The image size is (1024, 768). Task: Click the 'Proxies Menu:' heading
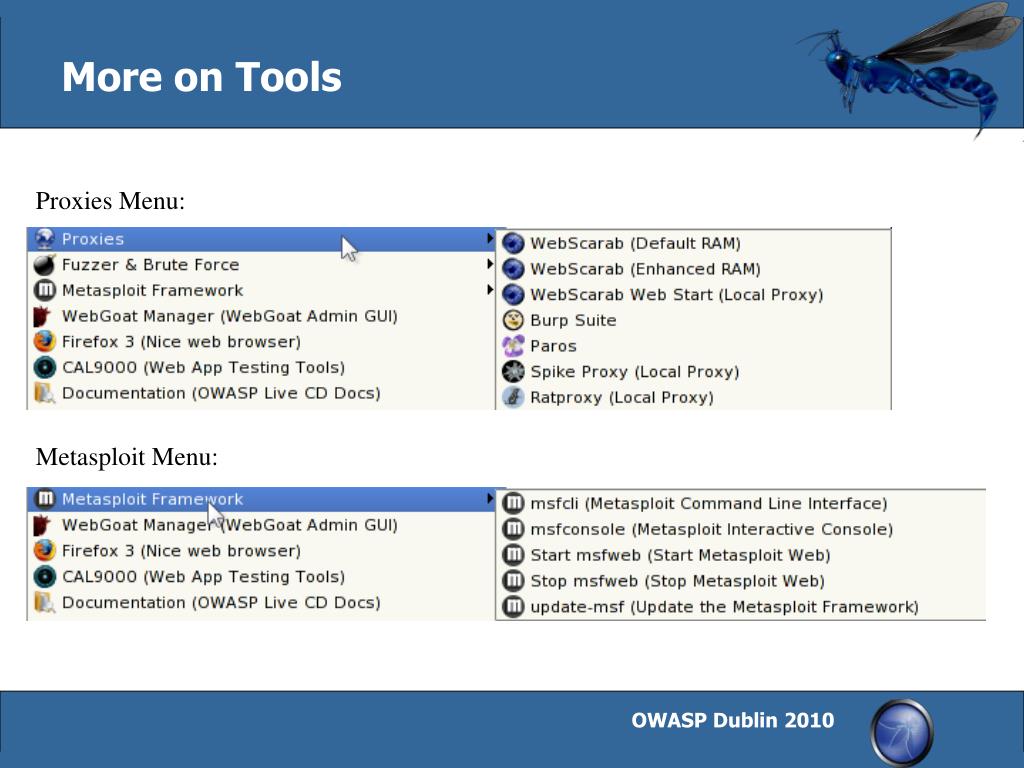tap(110, 200)
